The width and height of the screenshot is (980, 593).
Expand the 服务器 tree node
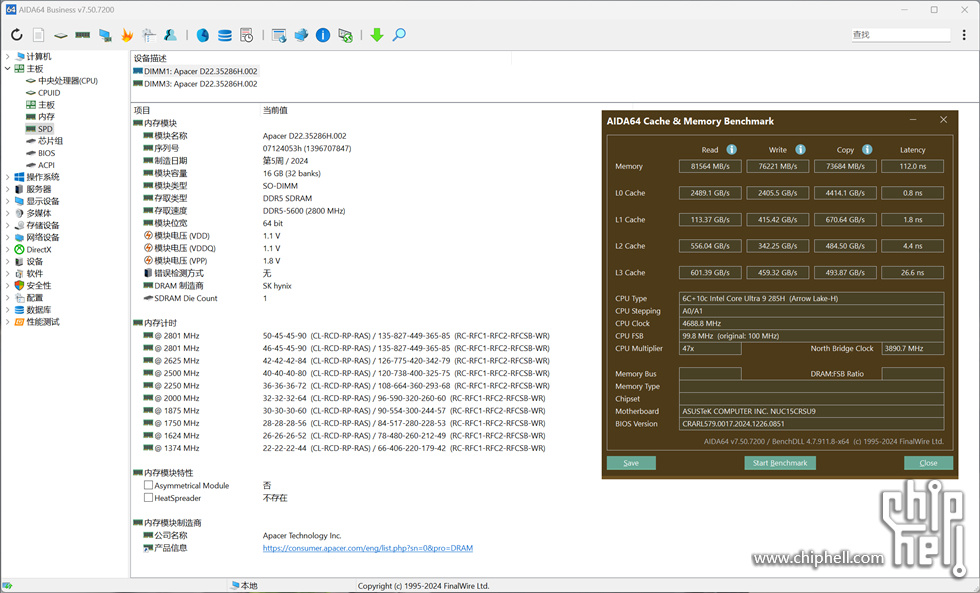pos(8,189)
